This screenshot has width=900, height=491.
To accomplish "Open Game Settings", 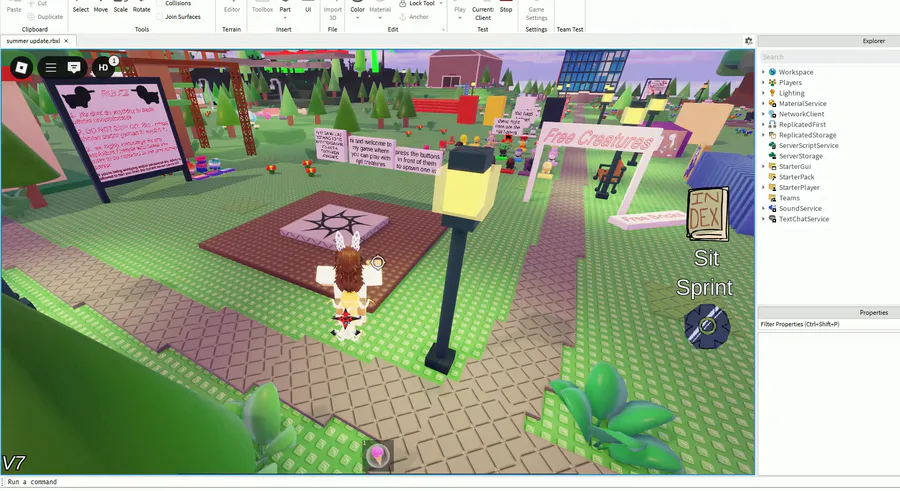I will pos(536,11).
